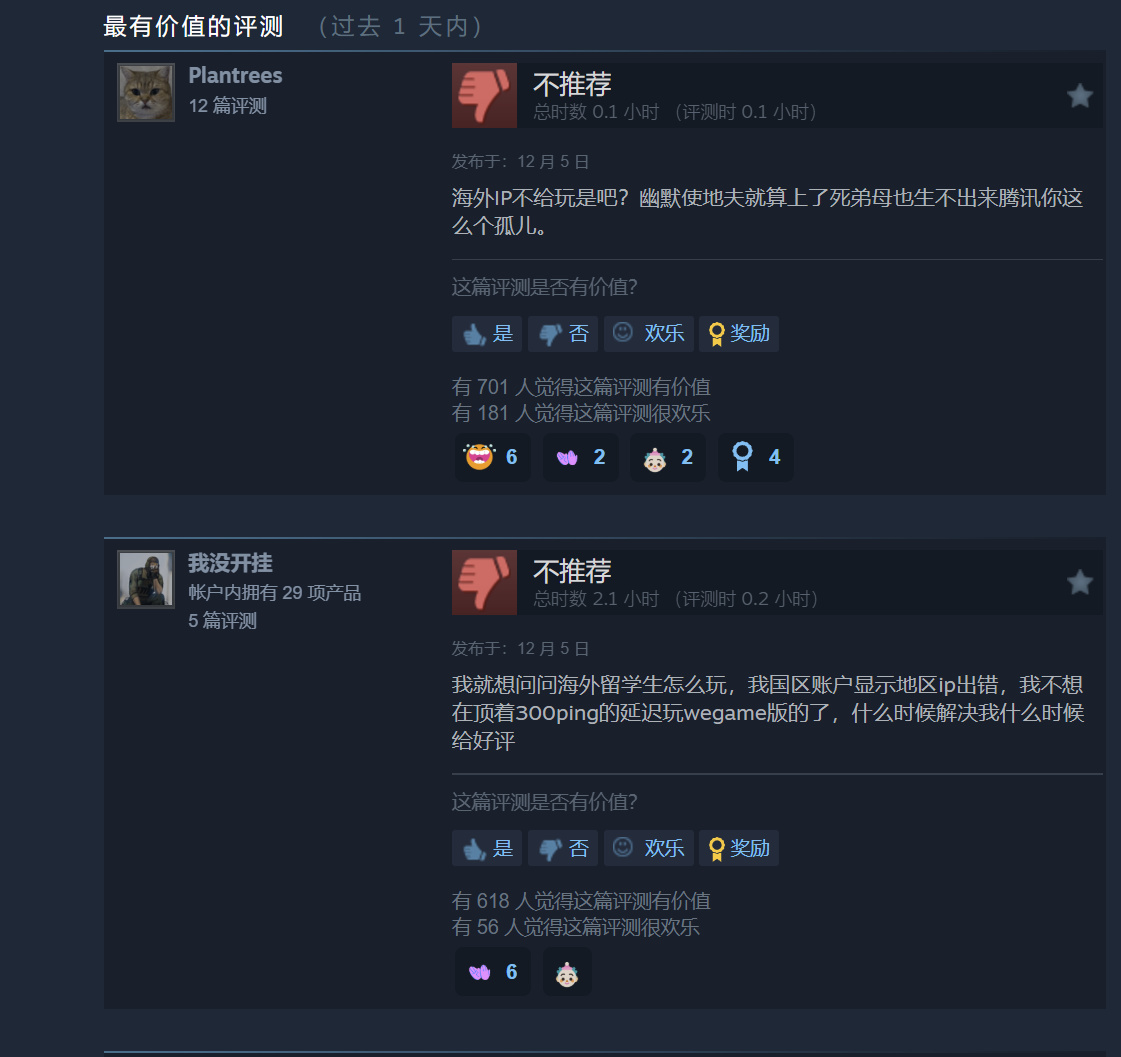Mark Plantrees' review as 欢乐
Screen dimensions: 1121x1057
[648, 334]
